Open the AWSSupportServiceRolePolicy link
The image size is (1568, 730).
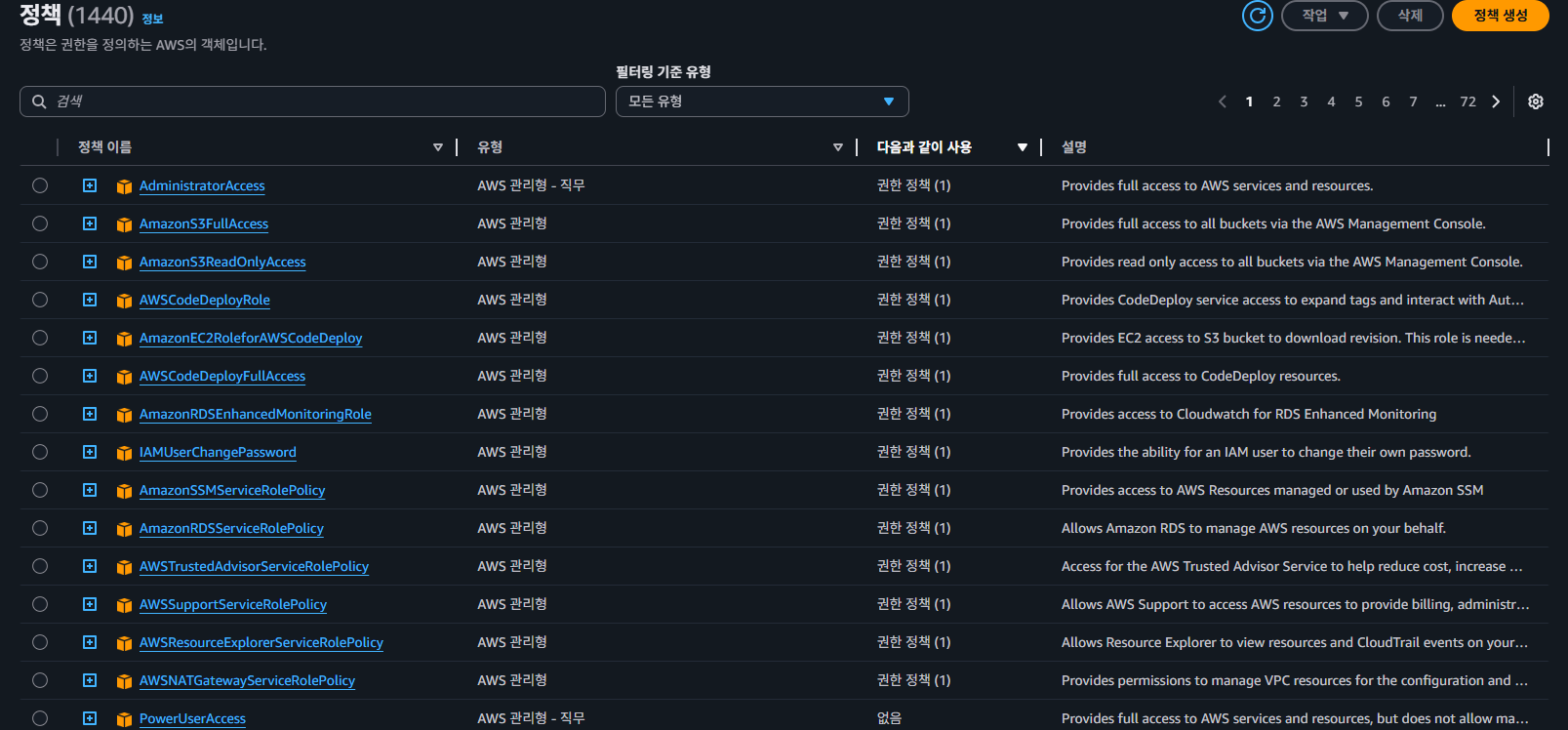(233, 604)
